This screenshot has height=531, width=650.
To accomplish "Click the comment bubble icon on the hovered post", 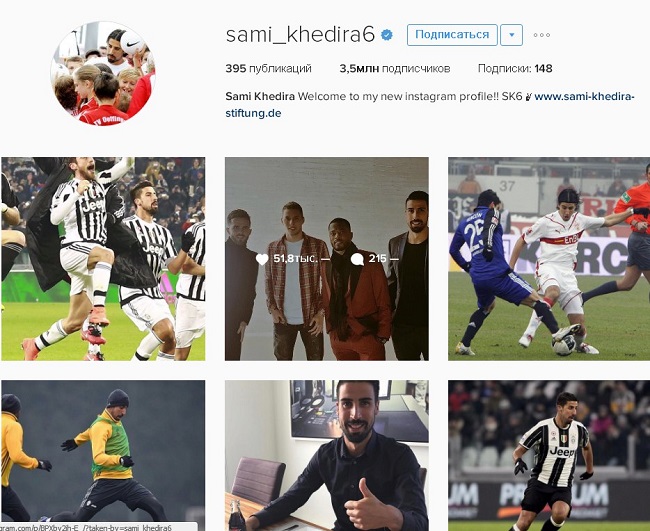I will click(x=357, y=259).
